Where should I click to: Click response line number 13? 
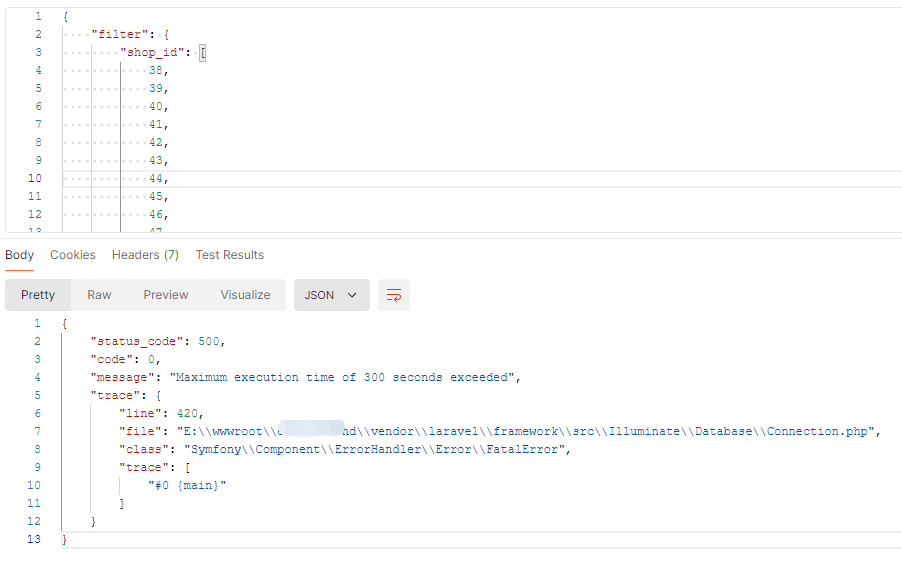(x=35, y=539)
